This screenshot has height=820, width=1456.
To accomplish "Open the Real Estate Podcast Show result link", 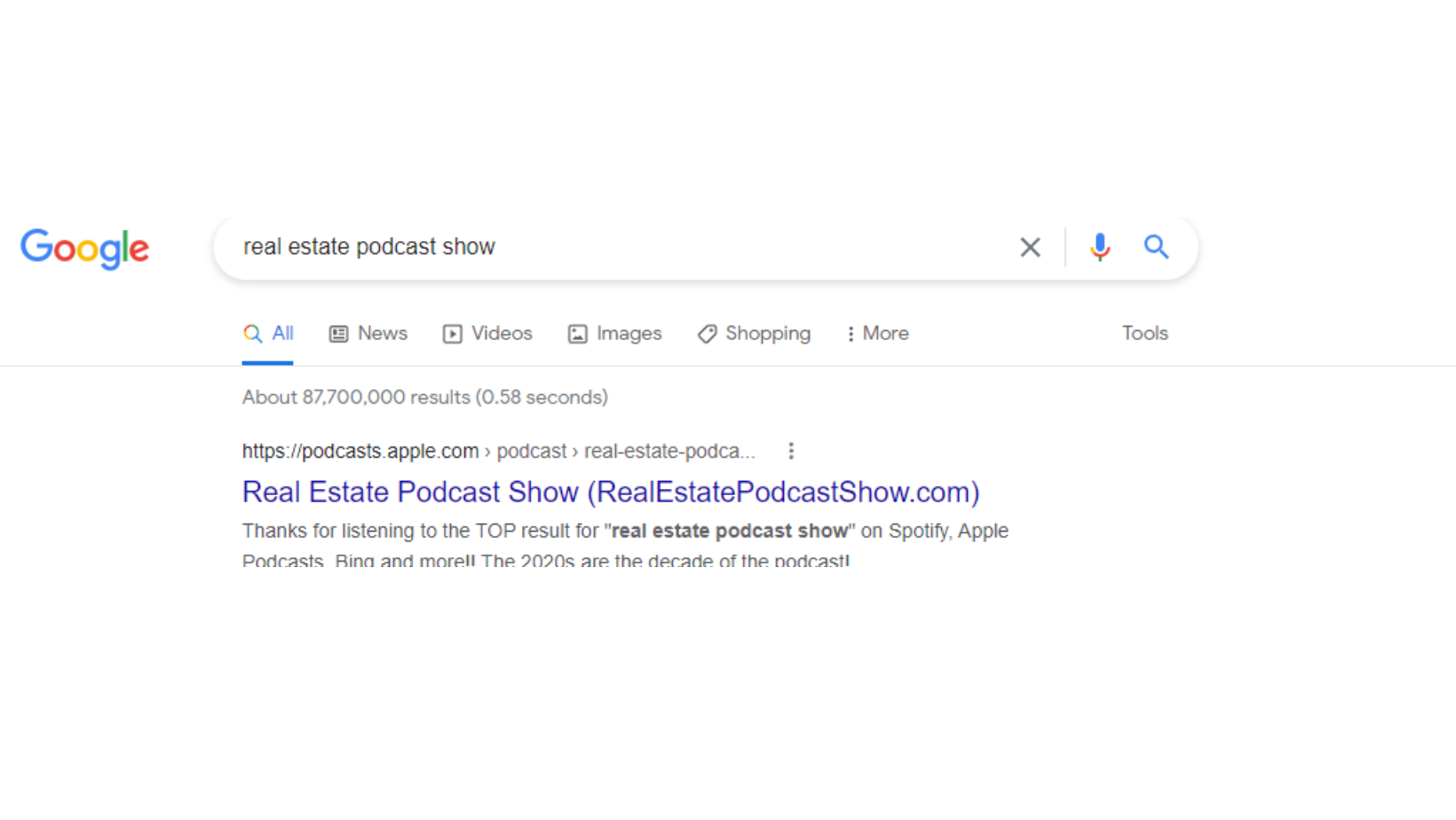I will 611,492.
